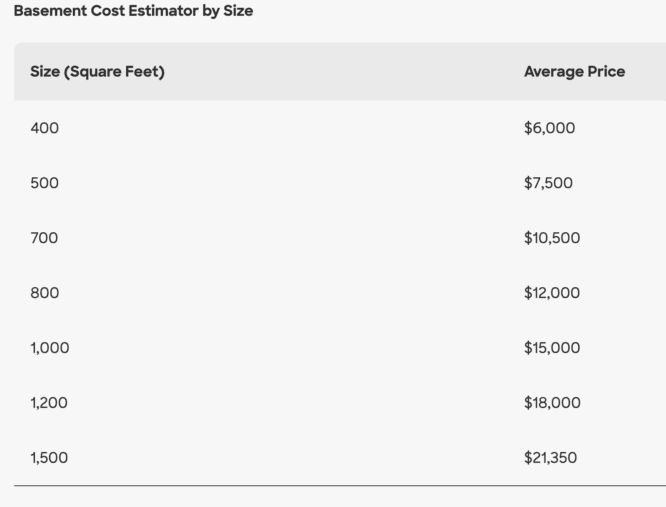
Task: Select the 1,000 square feet cell
Action: 50,348
